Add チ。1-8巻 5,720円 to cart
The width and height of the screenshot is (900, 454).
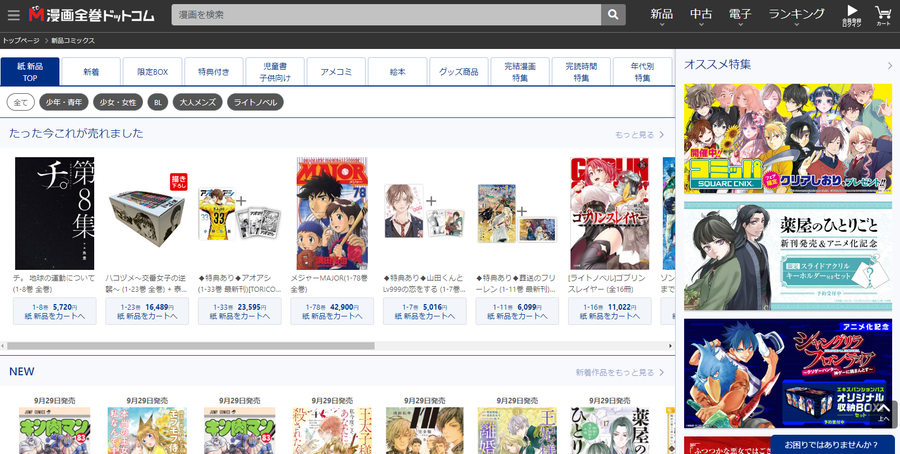pos(55,311)
